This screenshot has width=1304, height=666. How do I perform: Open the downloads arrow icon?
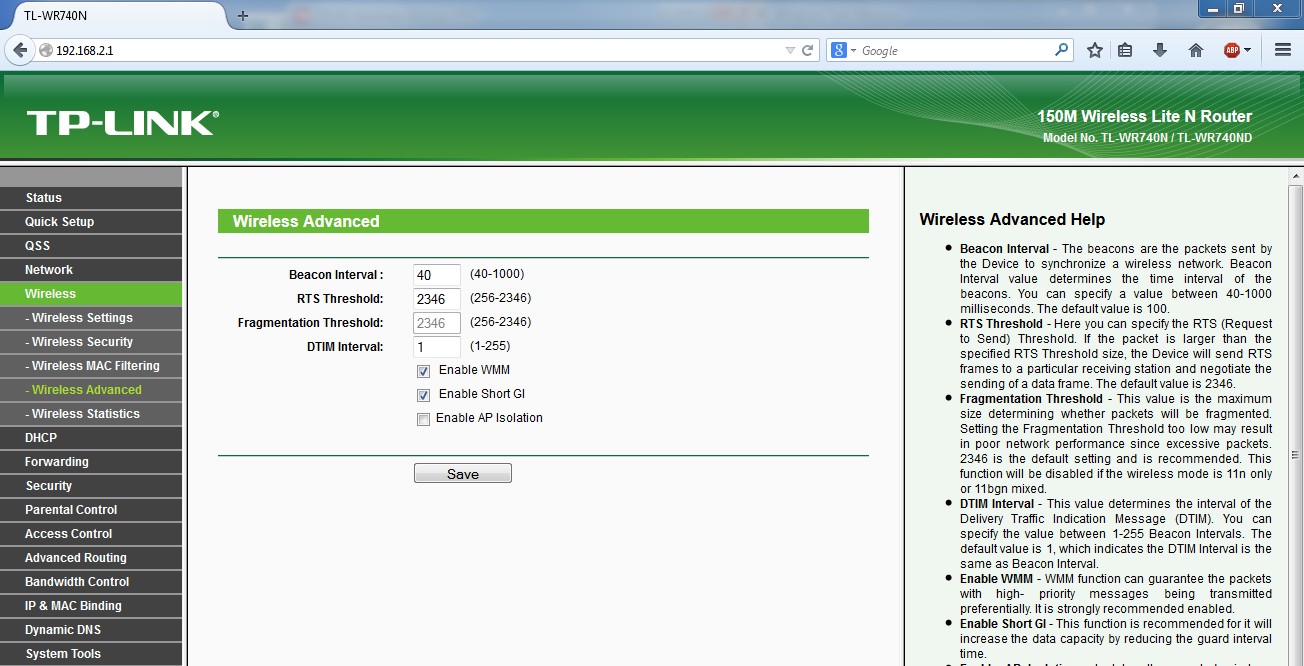pyautogui.click(x=1160, y=50)
